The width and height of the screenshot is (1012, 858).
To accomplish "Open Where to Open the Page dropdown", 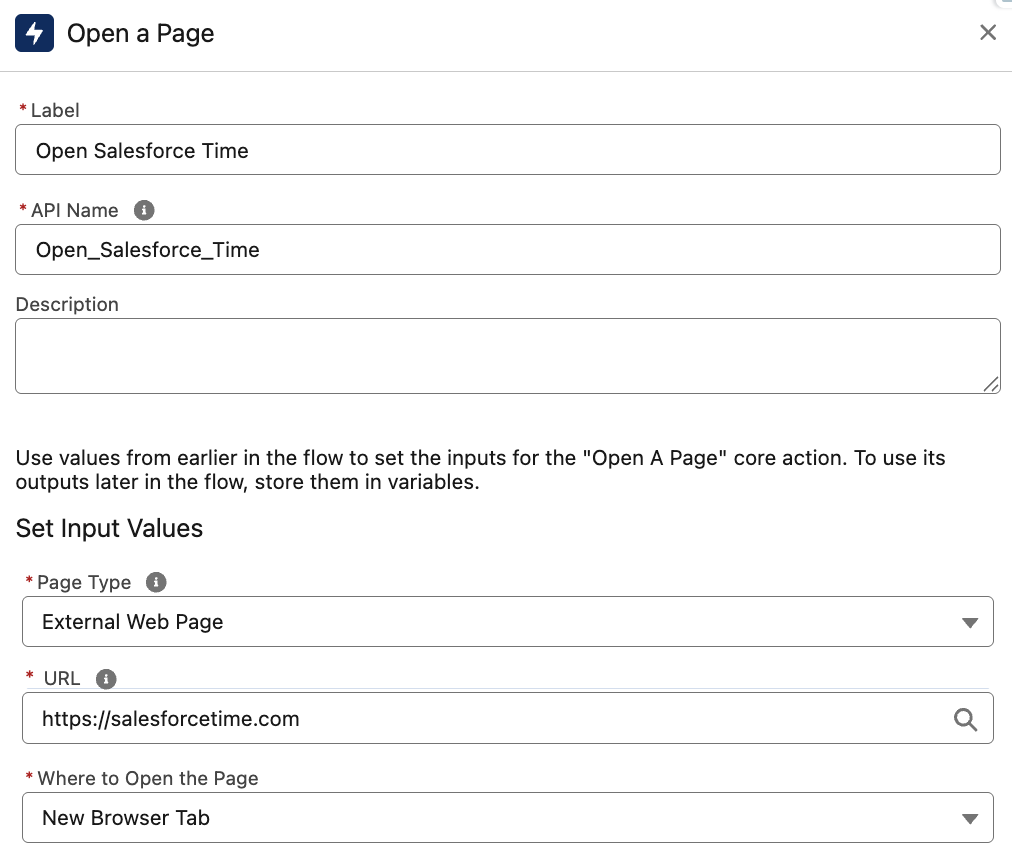I will click(x=508, y=817).
